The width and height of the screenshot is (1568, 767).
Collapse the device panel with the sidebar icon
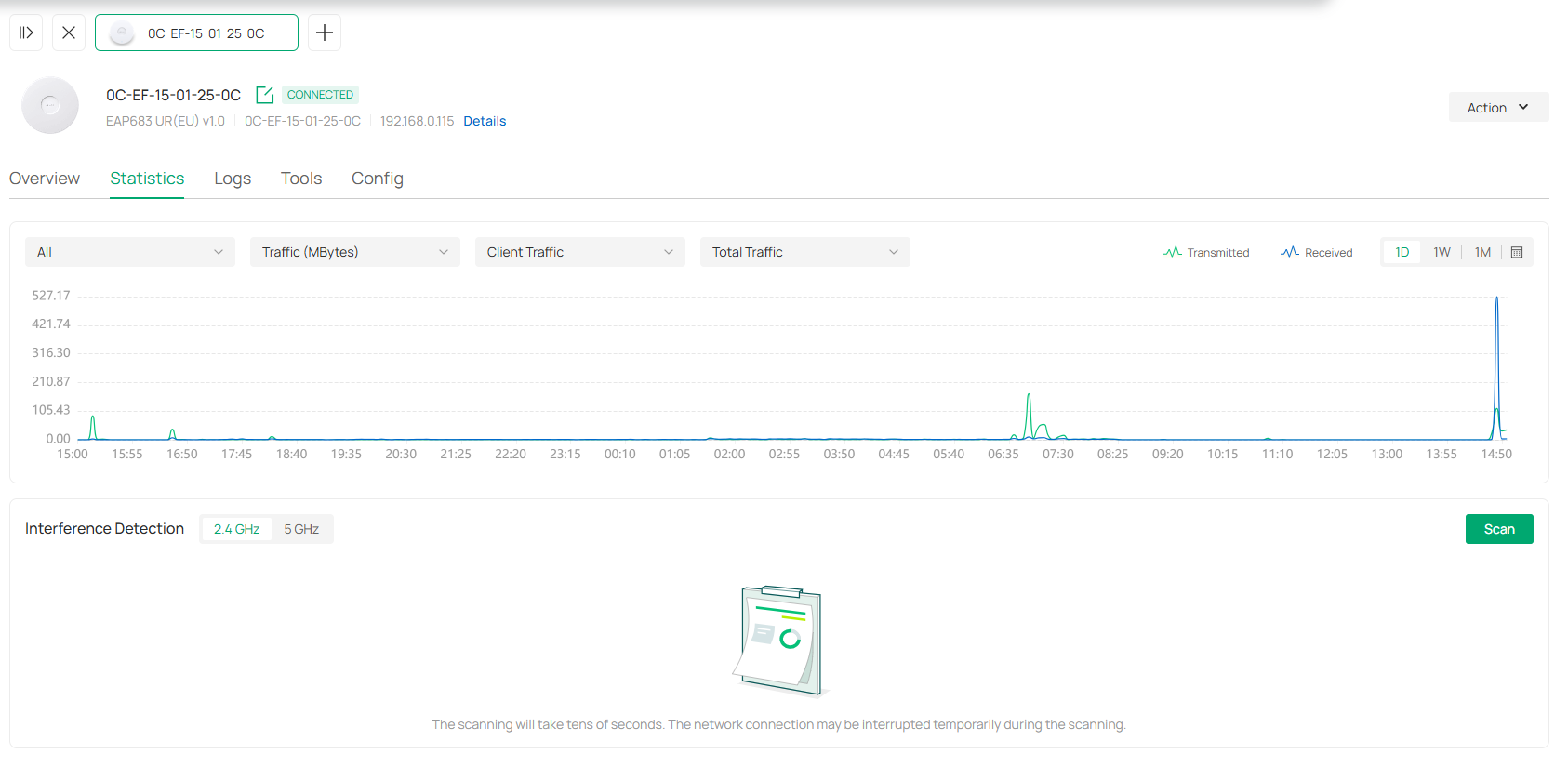pyautogui.click(x=26, y=33)
